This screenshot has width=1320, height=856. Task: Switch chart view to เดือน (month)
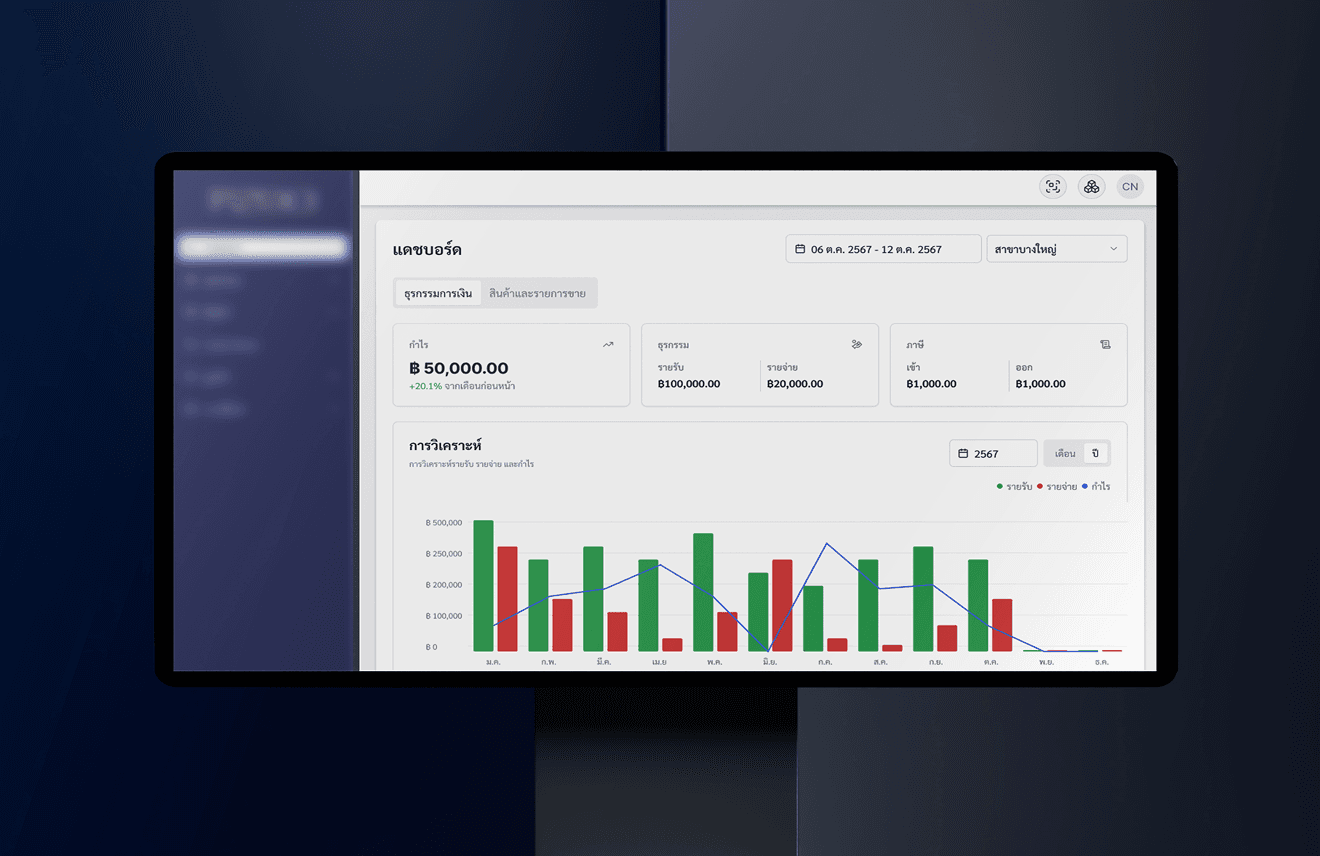pyautogui.click(x=1065, y=454)
